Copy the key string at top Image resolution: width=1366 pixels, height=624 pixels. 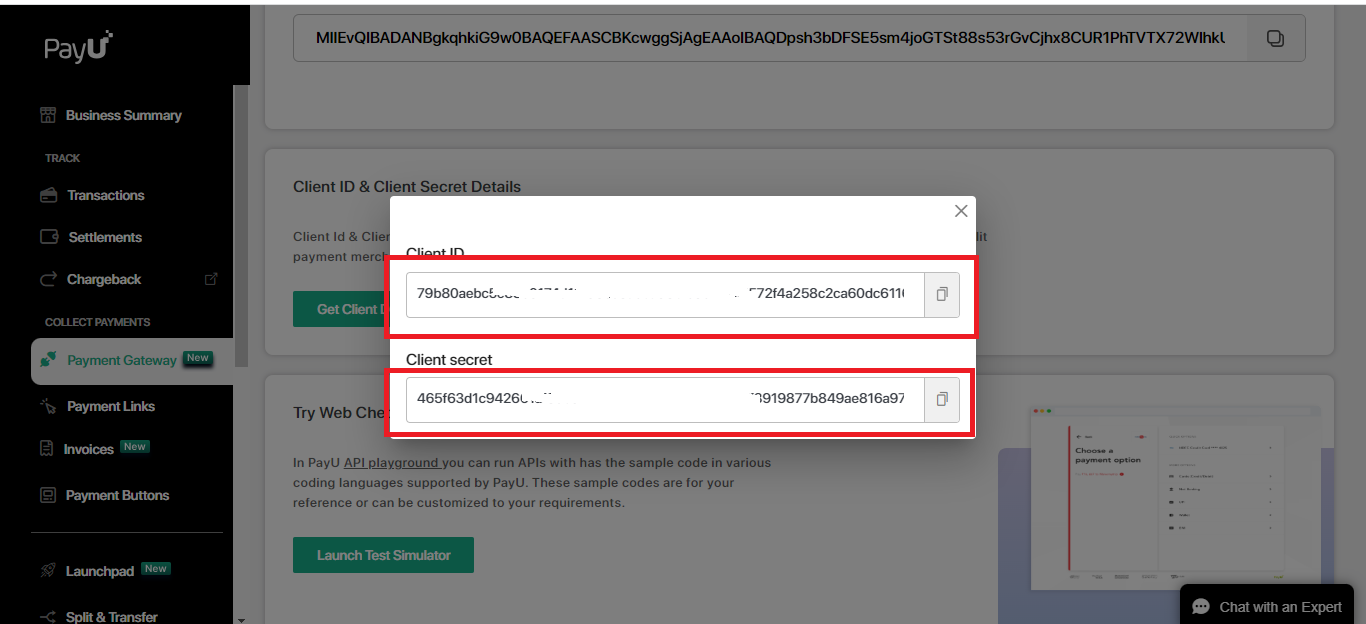tap(1275, 38)
